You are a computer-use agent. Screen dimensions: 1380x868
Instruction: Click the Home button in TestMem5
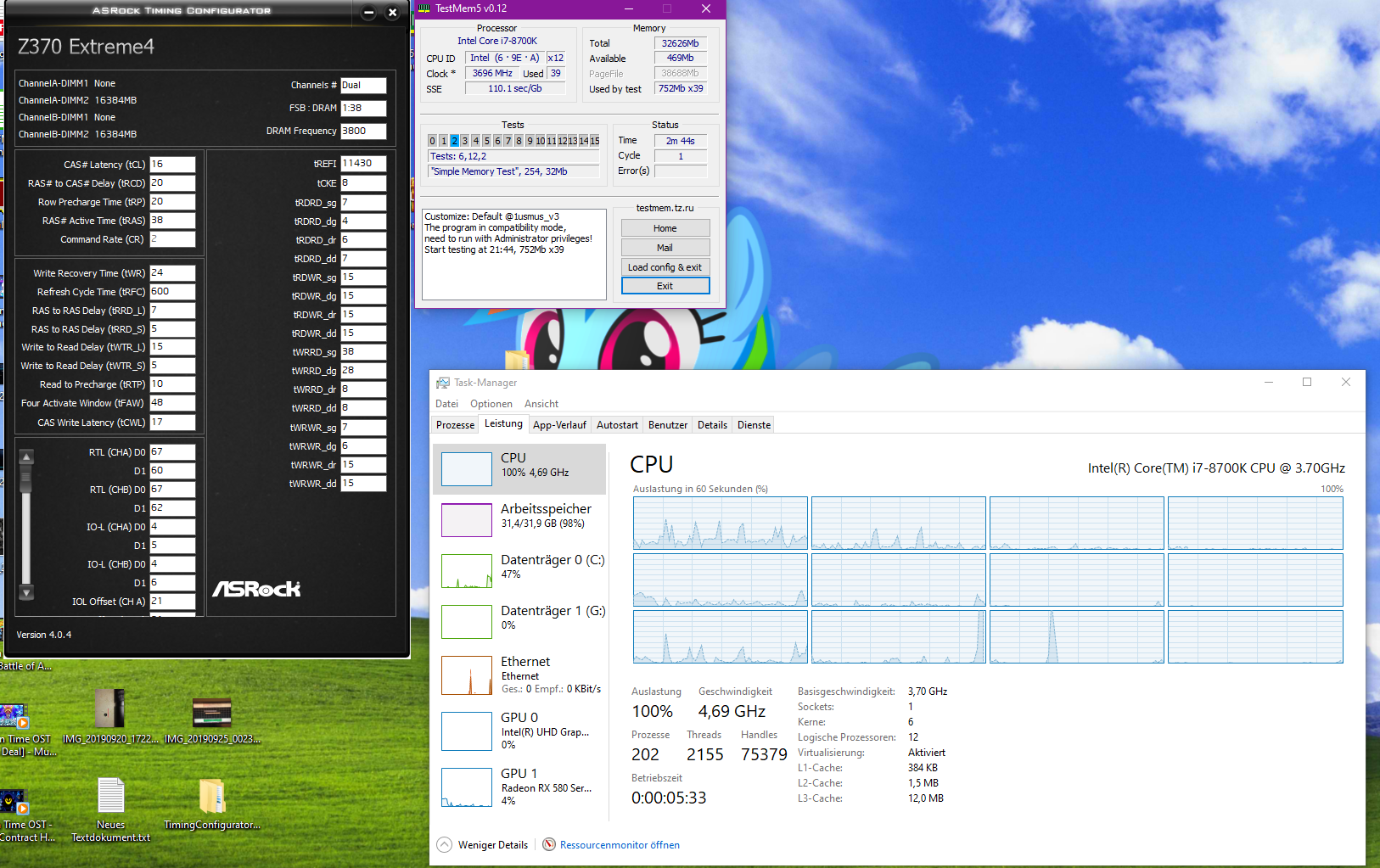point(665,228)
